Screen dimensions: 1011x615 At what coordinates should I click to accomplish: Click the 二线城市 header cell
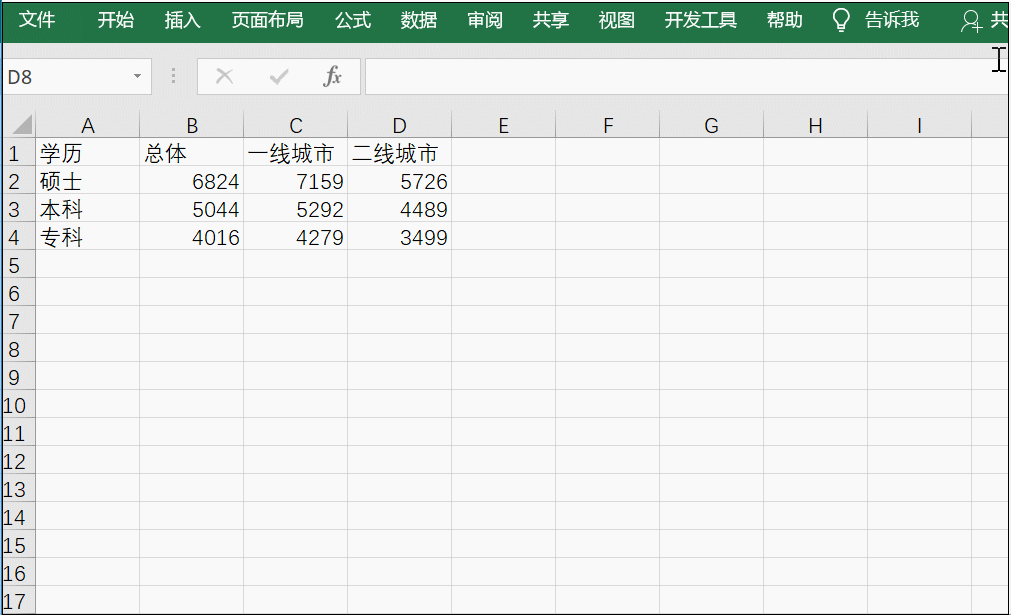tap(399, 154)
